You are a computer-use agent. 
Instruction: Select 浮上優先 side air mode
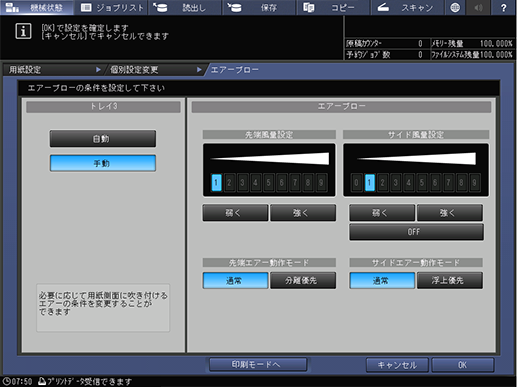click(x=450, y=280)
